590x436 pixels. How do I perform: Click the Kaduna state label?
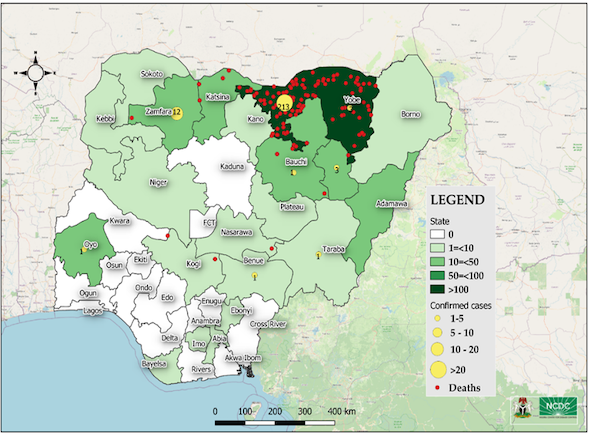(x=232, y=166)
